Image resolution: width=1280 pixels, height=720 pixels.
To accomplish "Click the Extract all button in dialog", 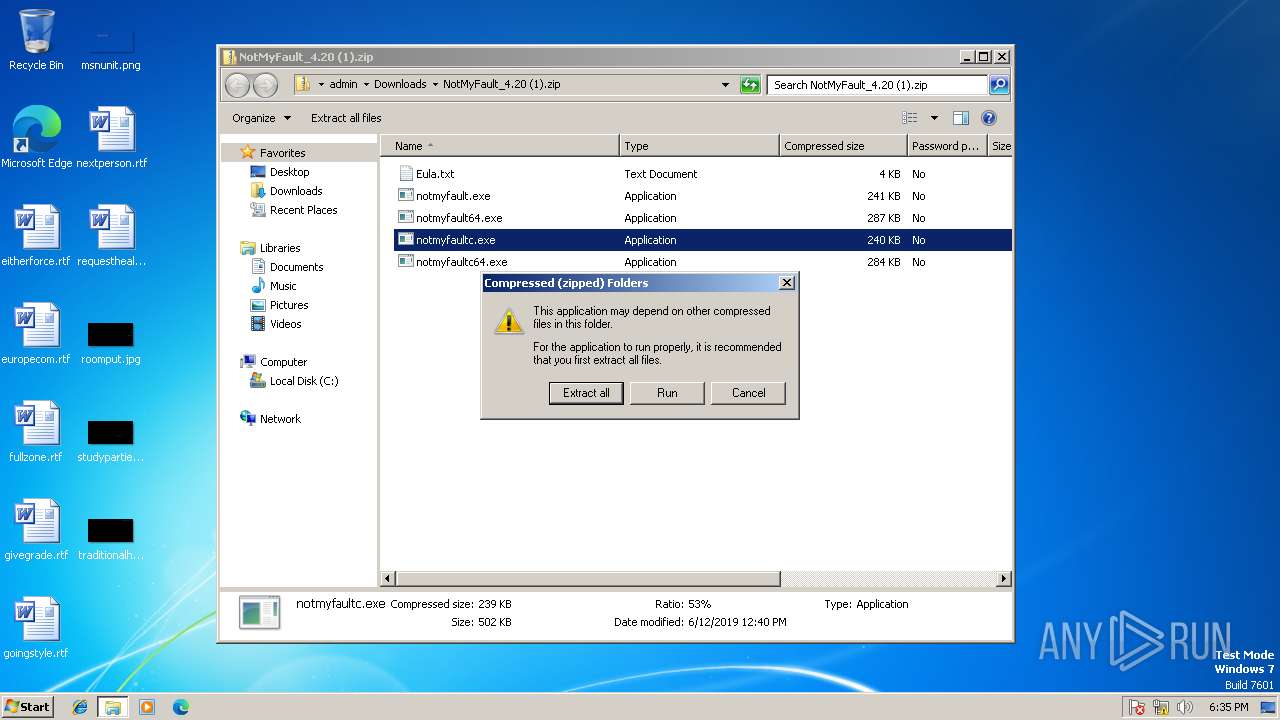I will [586, 393].
